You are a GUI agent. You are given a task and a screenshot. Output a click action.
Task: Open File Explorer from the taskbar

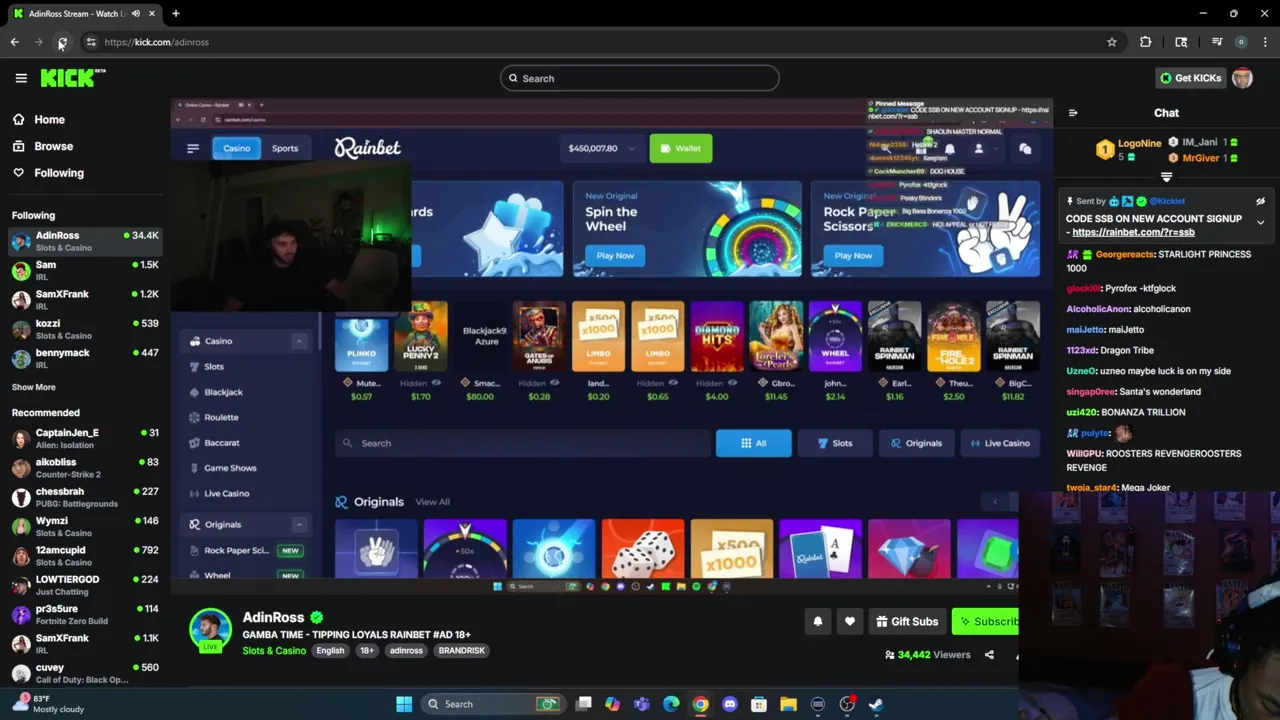tap(788, 704)
